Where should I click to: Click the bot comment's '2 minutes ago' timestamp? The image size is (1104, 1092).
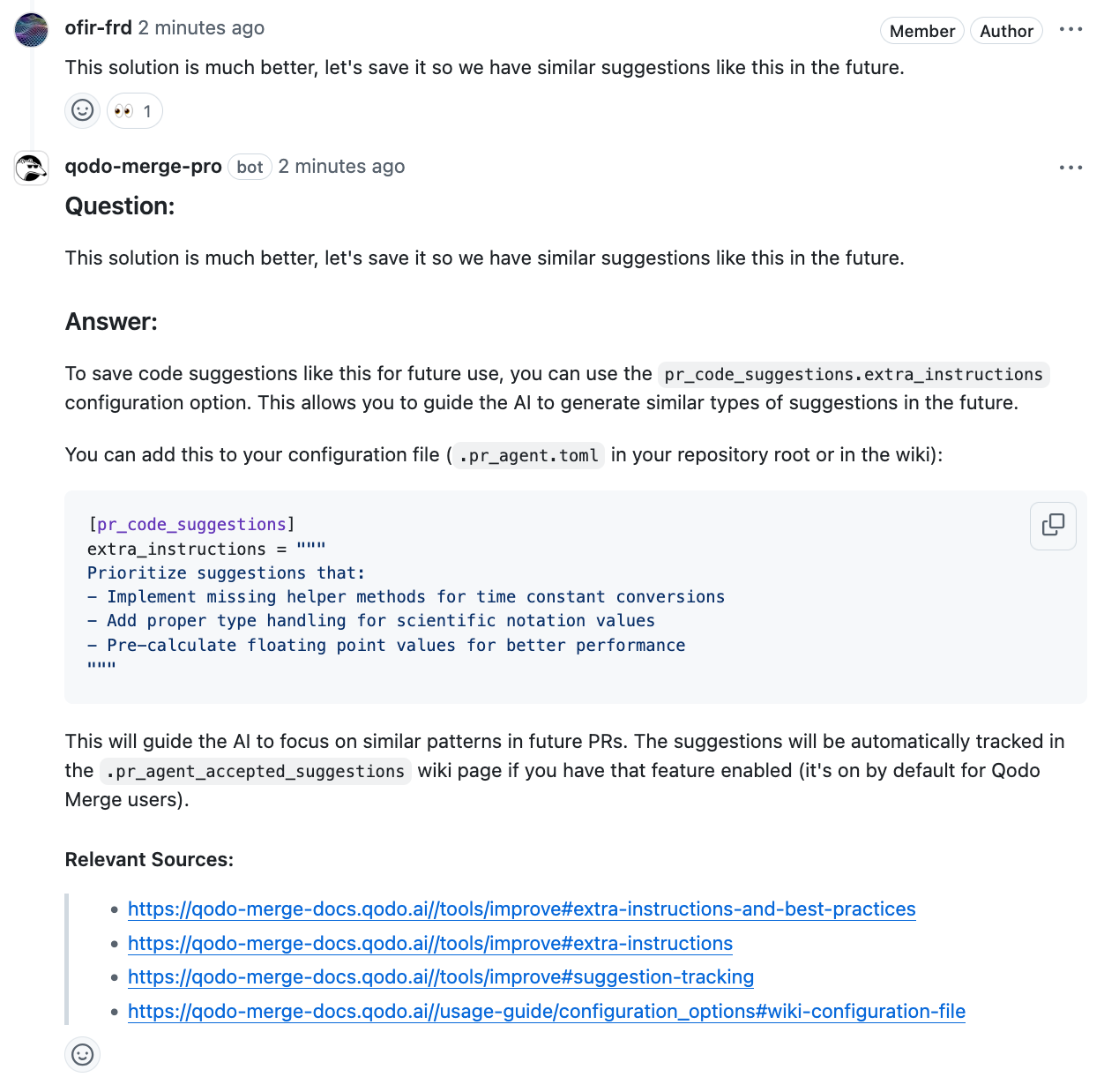tap(341, 167)
